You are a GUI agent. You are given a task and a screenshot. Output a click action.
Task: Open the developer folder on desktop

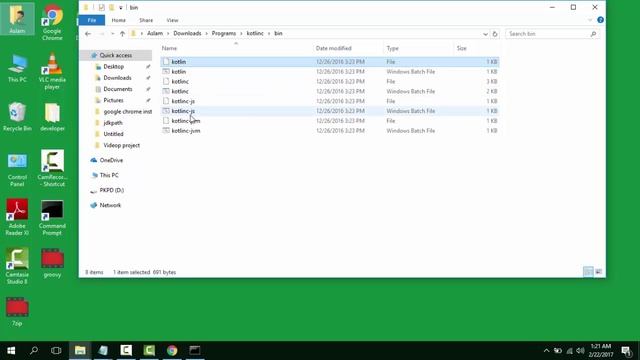pos(52,117)
